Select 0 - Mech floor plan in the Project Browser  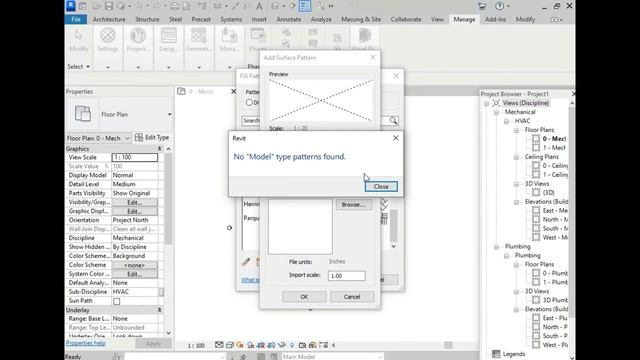pos(553,139)
